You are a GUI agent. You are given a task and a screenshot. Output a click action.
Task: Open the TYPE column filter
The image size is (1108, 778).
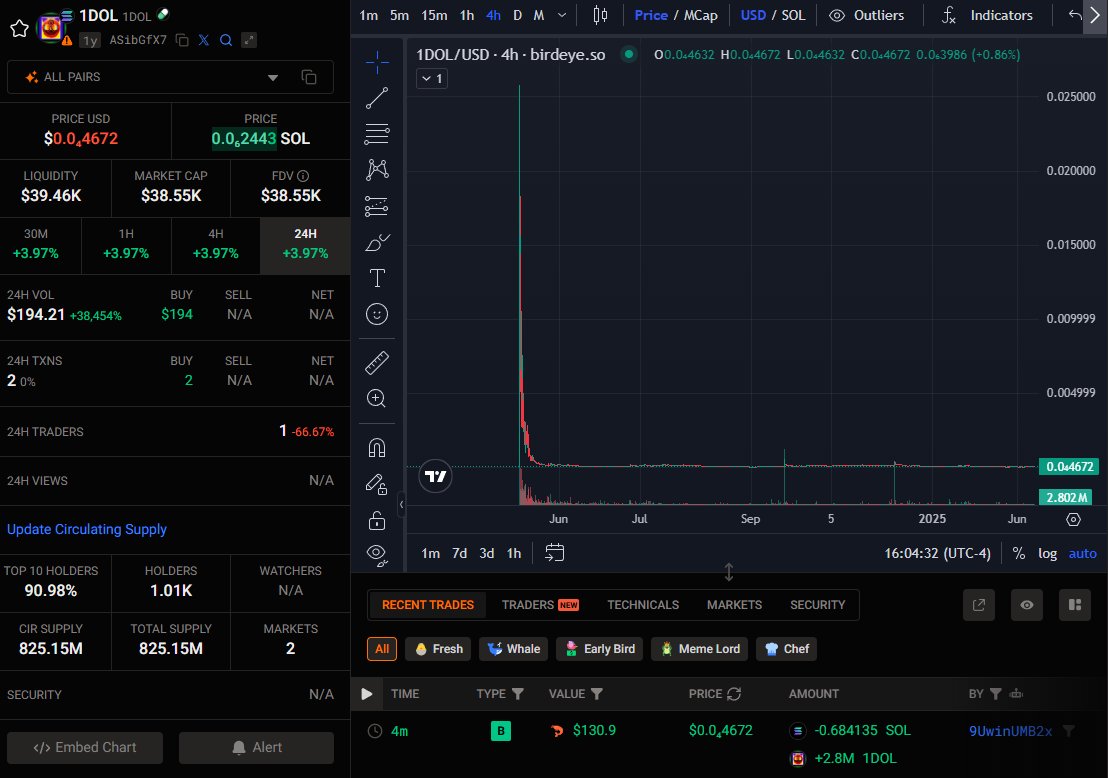coord(517,694)
